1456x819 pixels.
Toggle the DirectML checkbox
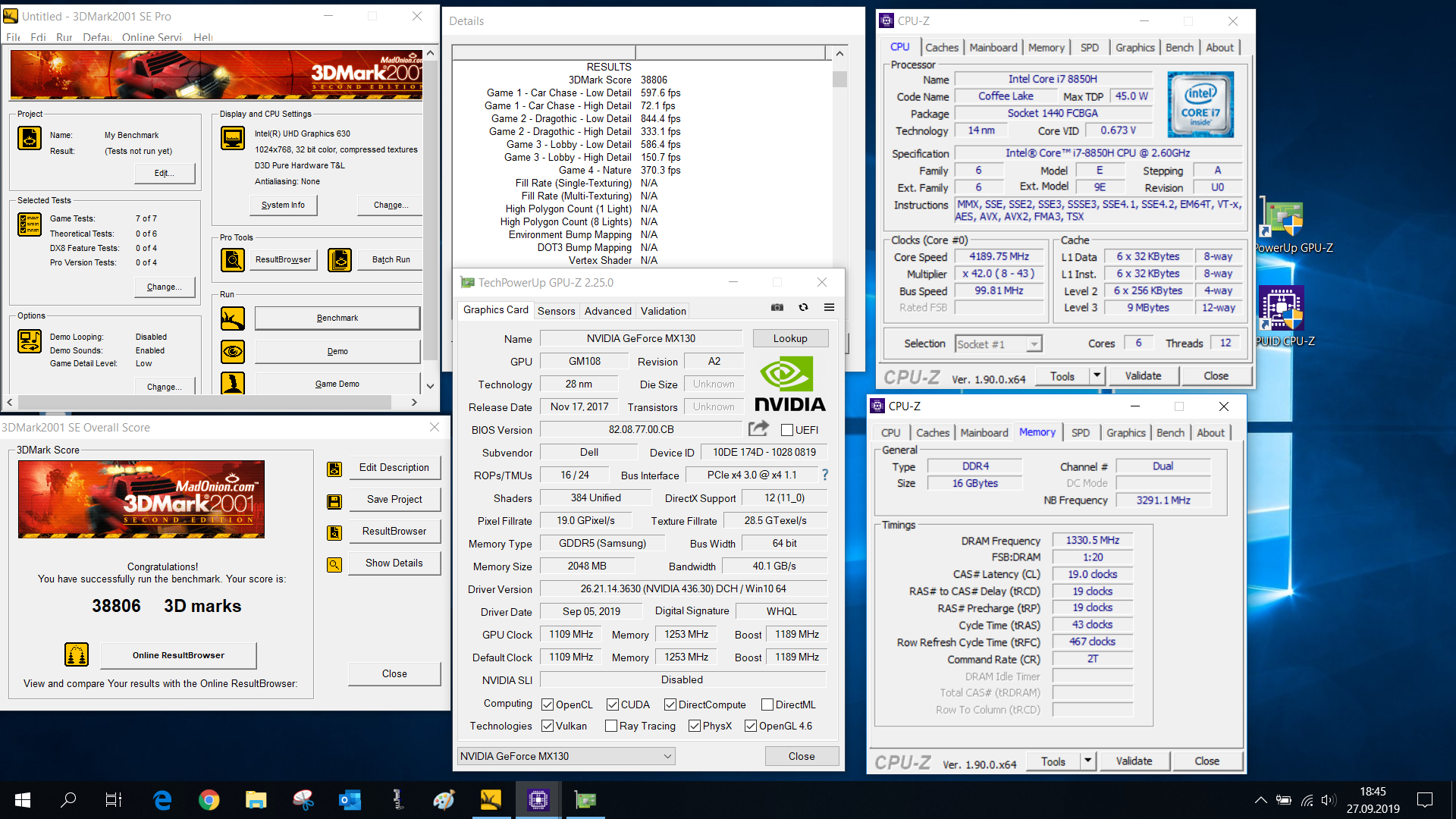pyautogui.click(x=767, y=704)
